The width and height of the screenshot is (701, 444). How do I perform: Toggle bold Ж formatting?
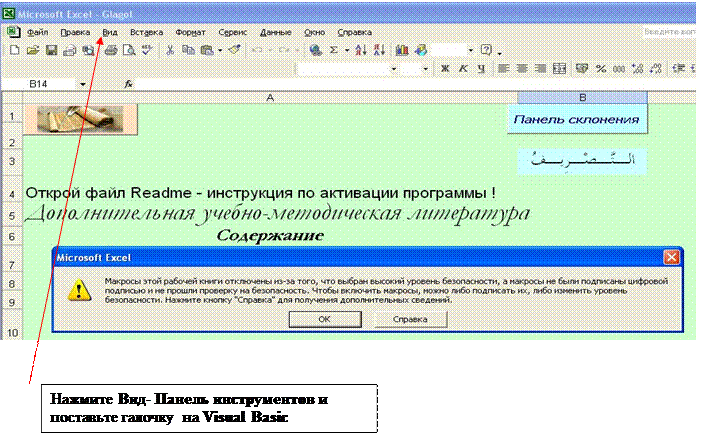click(445, 68)
